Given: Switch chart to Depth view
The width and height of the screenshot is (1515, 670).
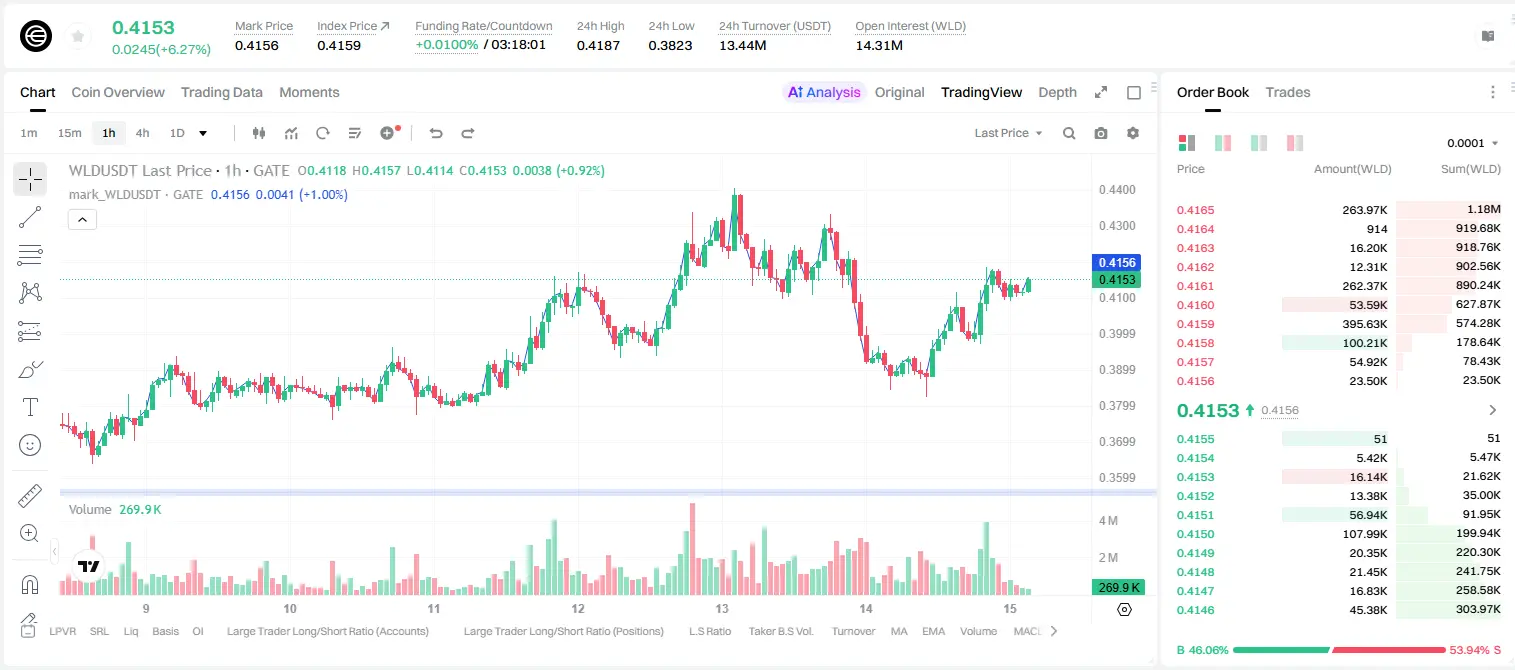Looking at the screenshot, I should 1057,92.
